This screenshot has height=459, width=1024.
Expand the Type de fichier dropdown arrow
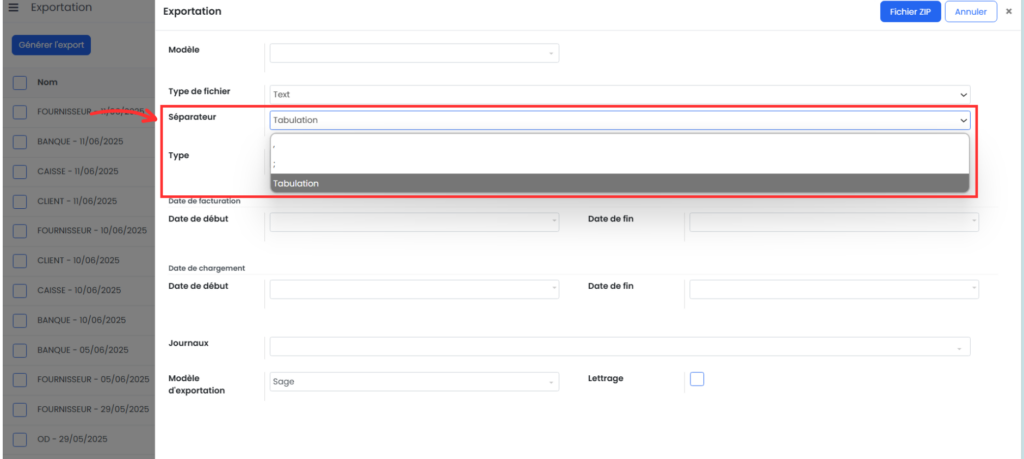(963, 95)
